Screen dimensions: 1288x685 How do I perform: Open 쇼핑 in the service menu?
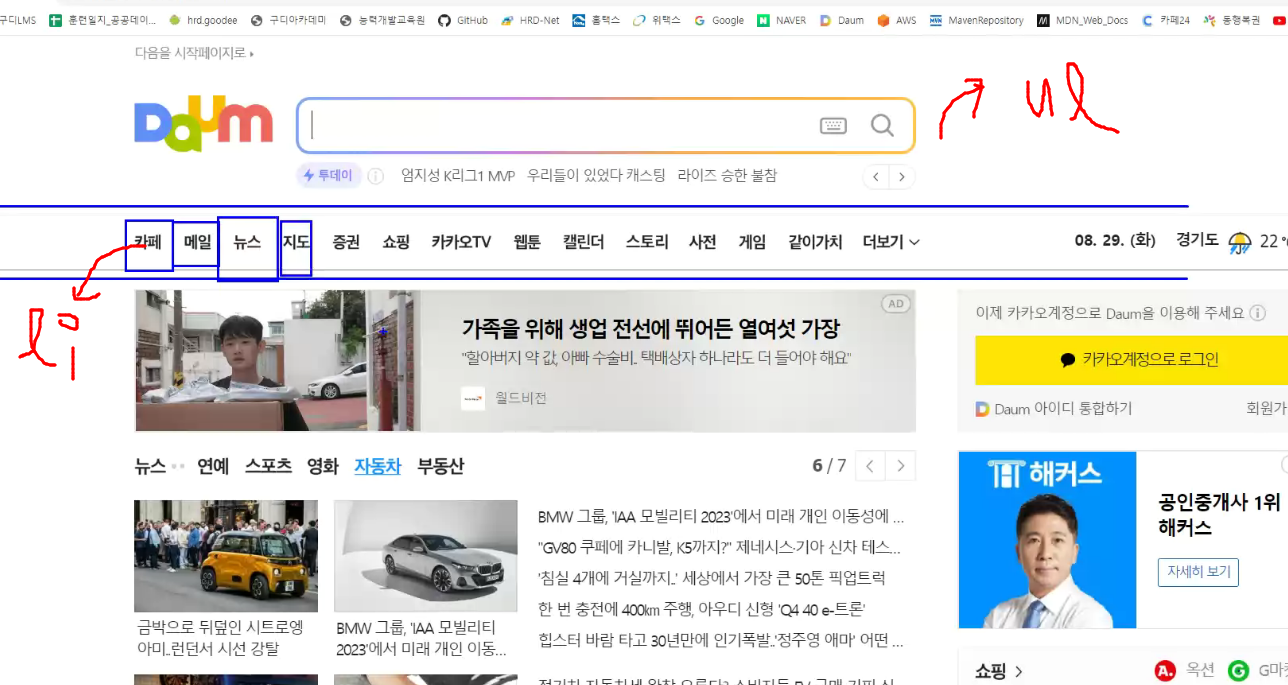point(396,242)
